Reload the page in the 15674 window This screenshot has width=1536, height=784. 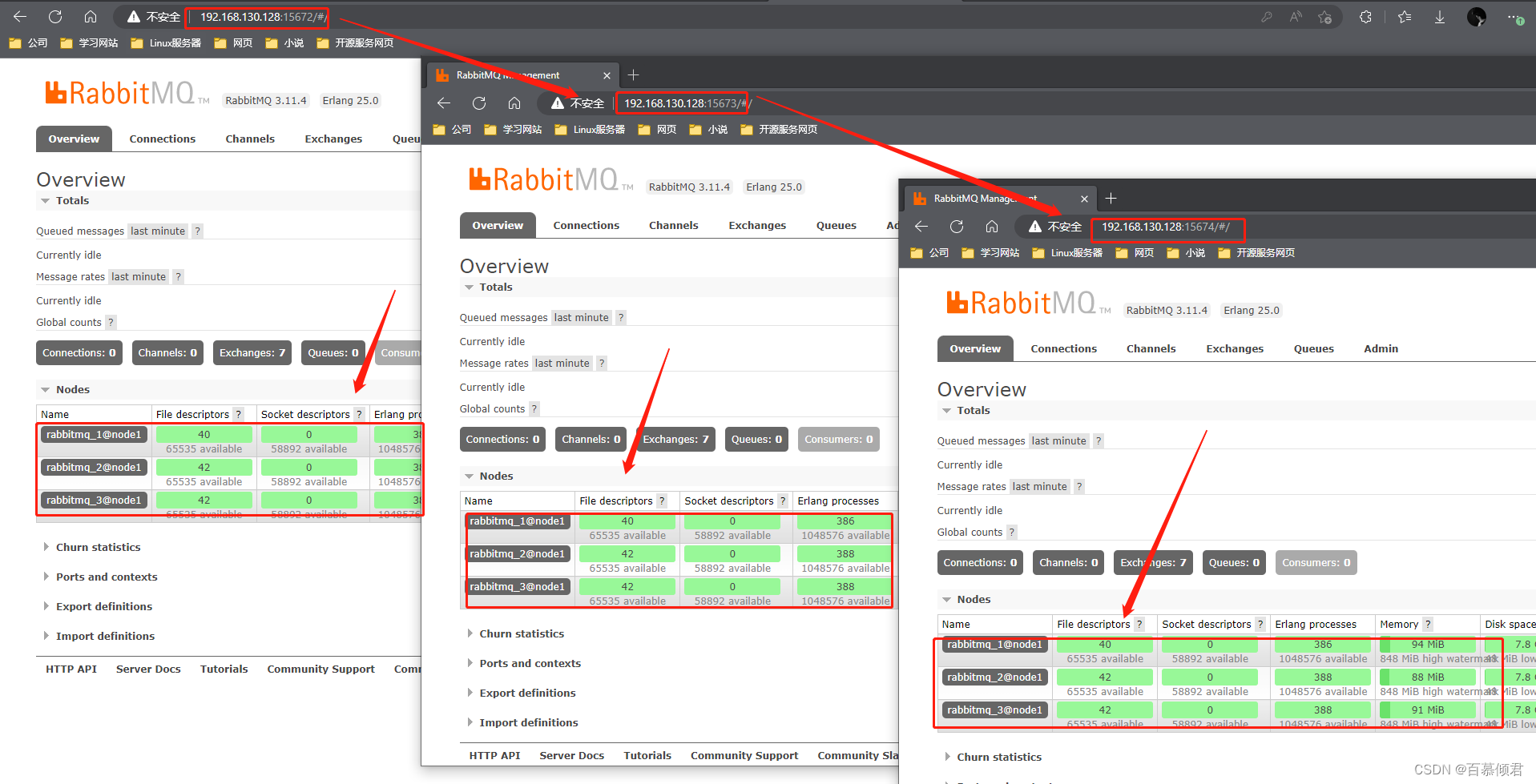tap(957, 226)
